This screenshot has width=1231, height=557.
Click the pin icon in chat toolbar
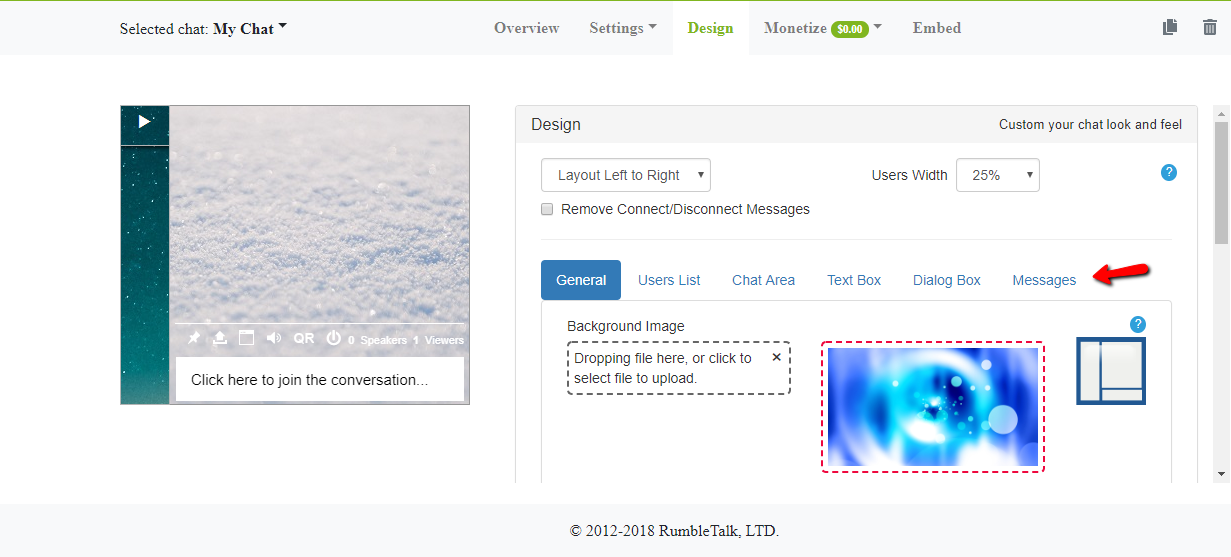[194, 339]
